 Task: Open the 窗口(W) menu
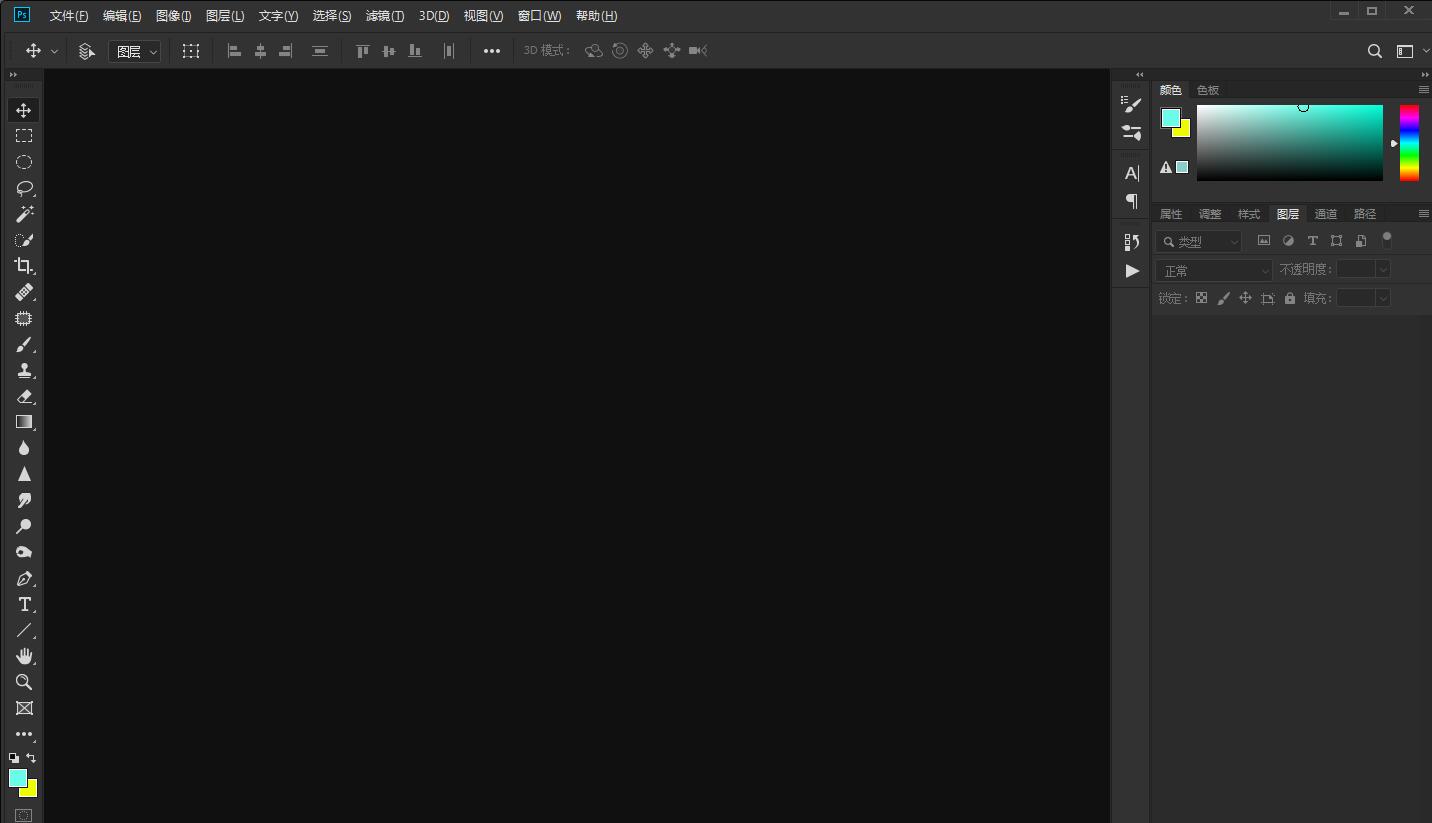(x=540, y=16)
